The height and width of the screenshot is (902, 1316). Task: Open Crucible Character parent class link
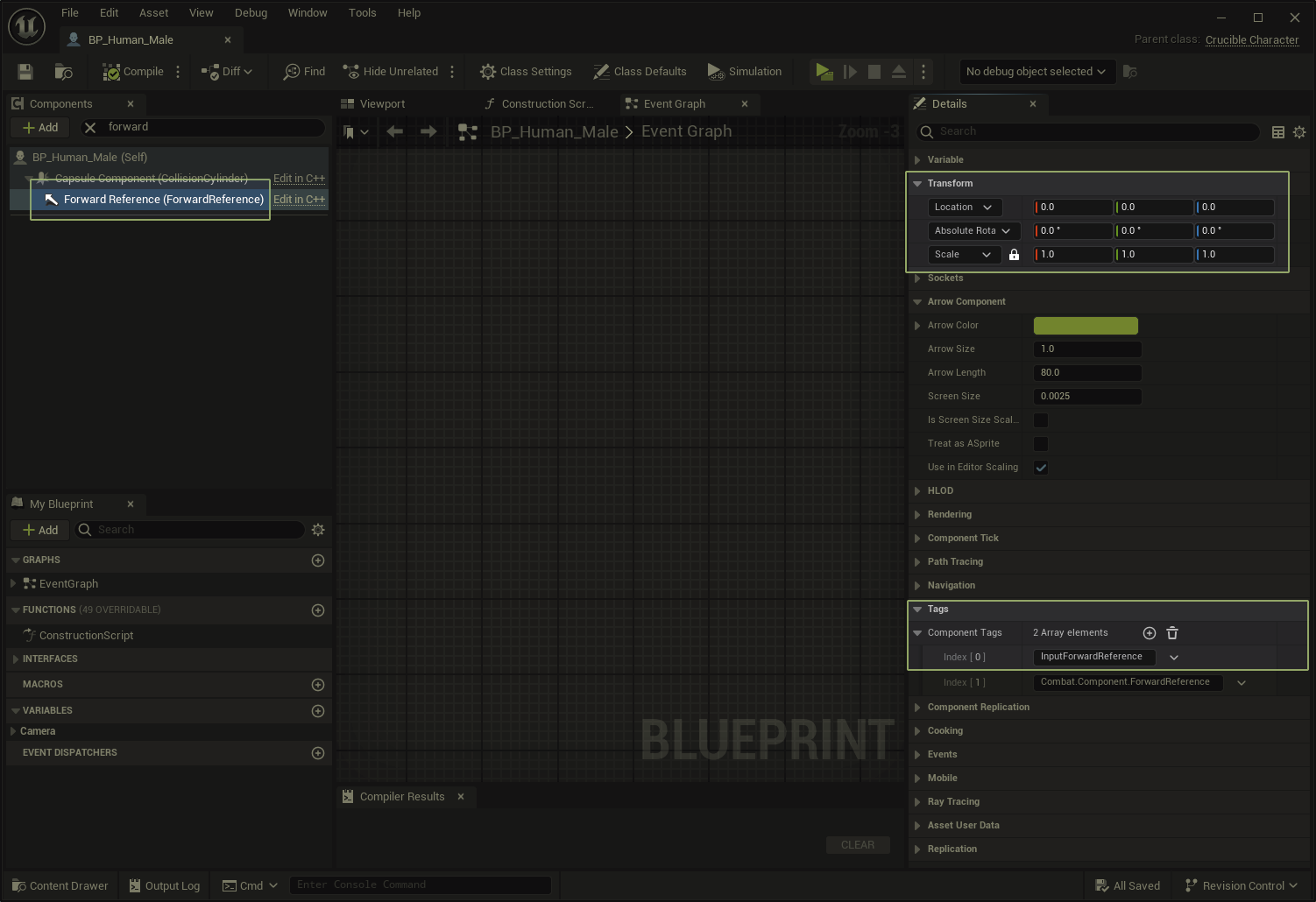1252,40
